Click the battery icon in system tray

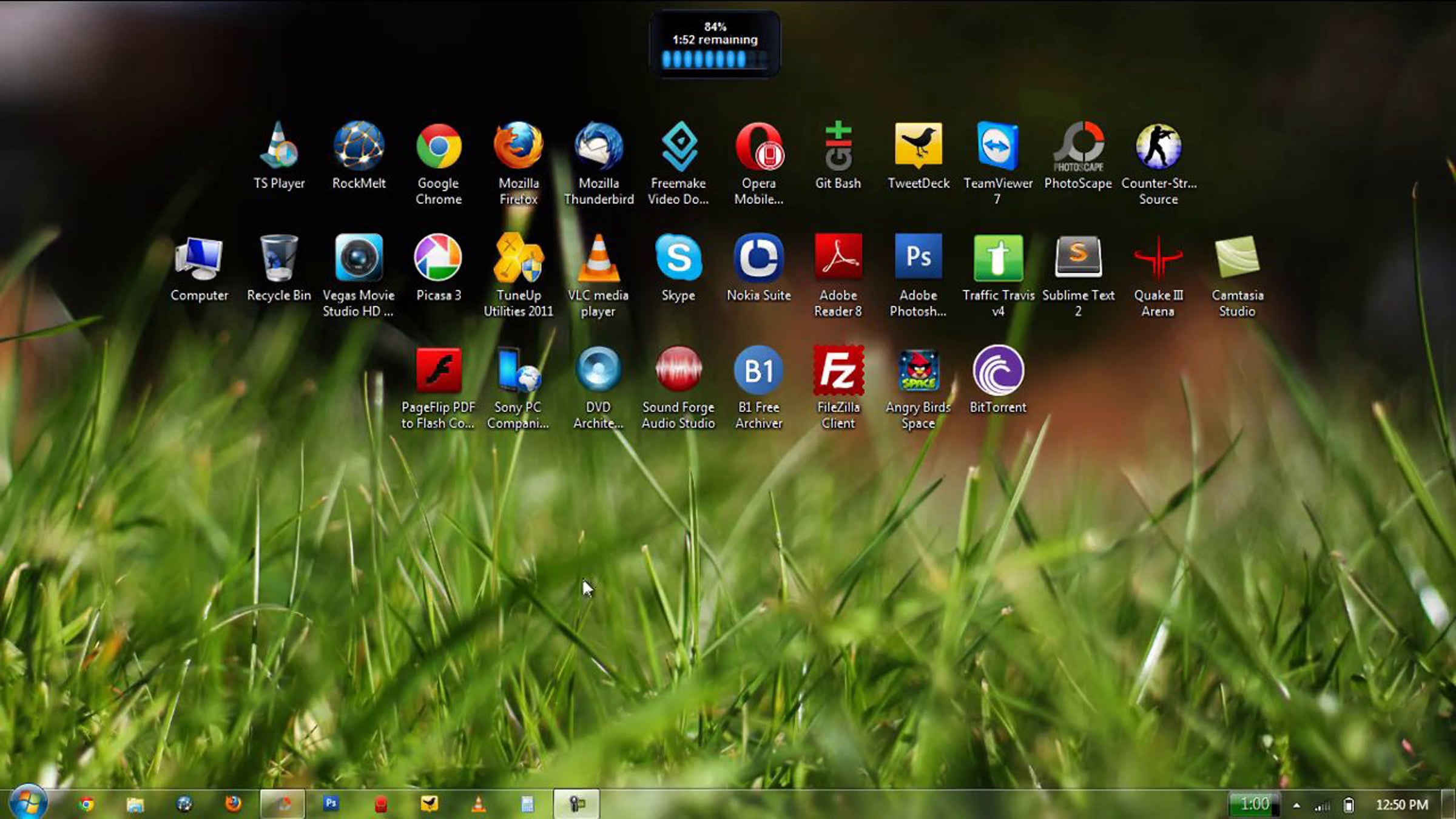(x=1349, y=805)
